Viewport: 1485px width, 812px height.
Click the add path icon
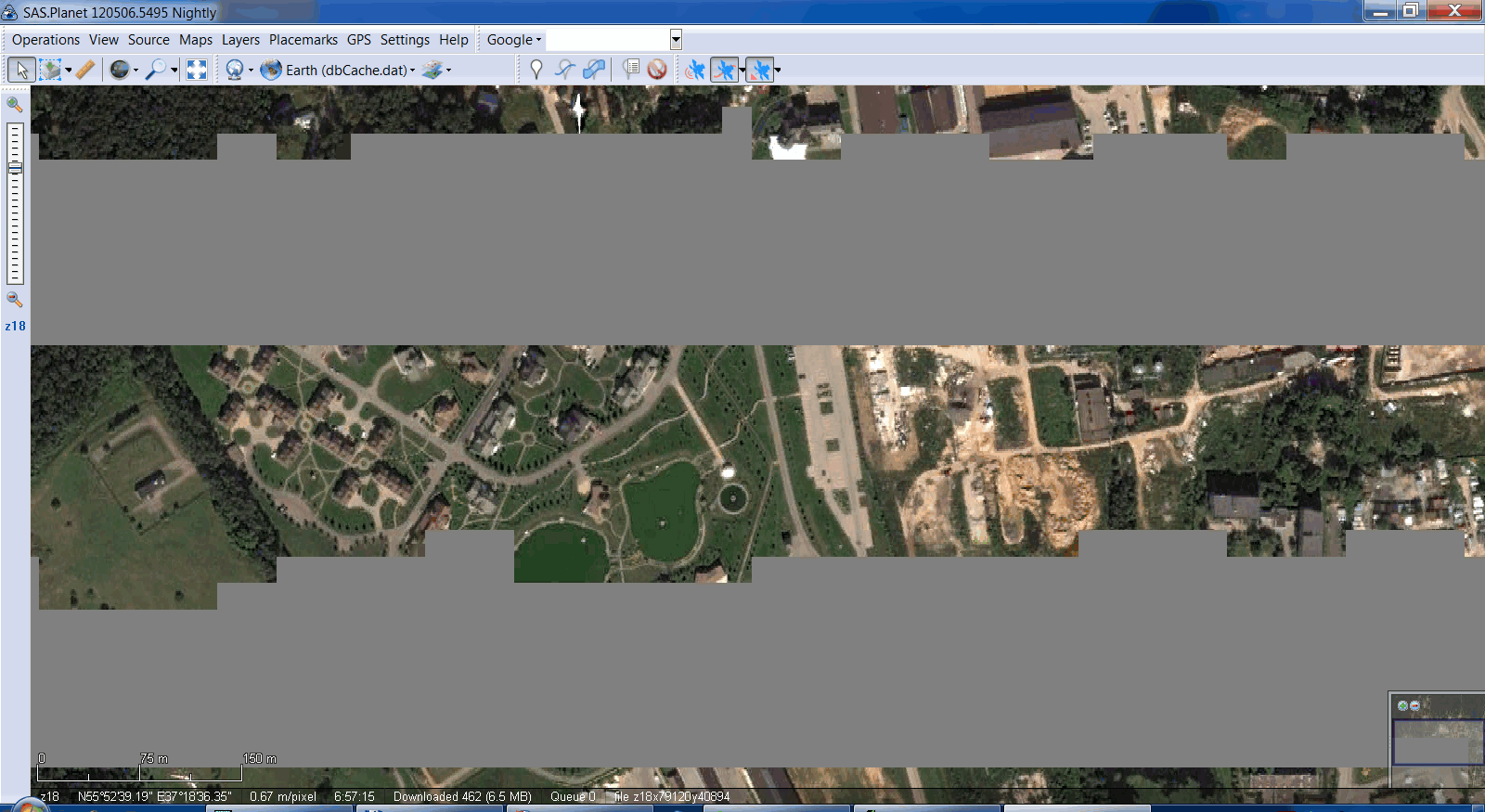click(564, 70)
